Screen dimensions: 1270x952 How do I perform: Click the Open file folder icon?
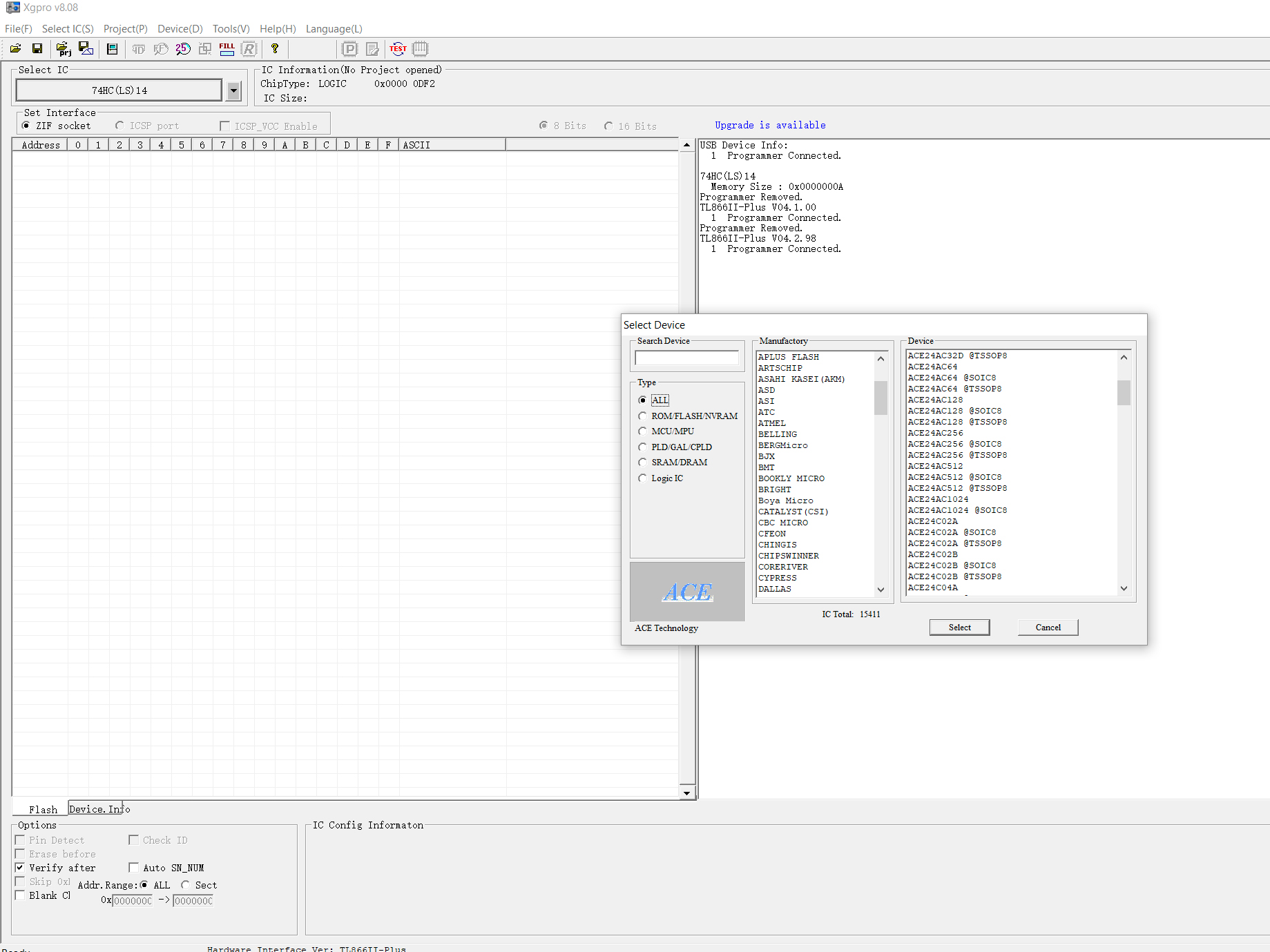15,49
